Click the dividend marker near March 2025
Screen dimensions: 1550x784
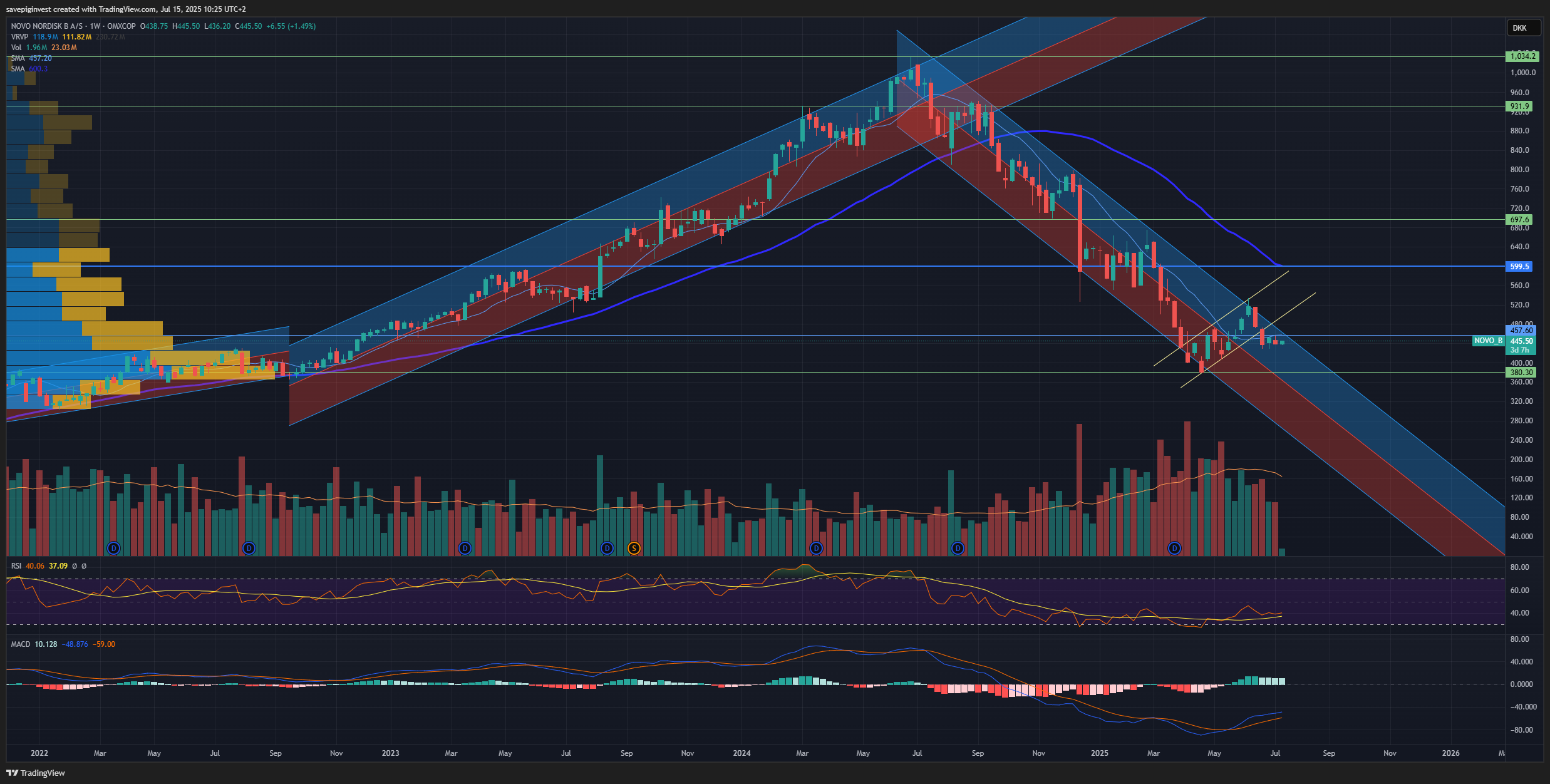[1174, 549]
